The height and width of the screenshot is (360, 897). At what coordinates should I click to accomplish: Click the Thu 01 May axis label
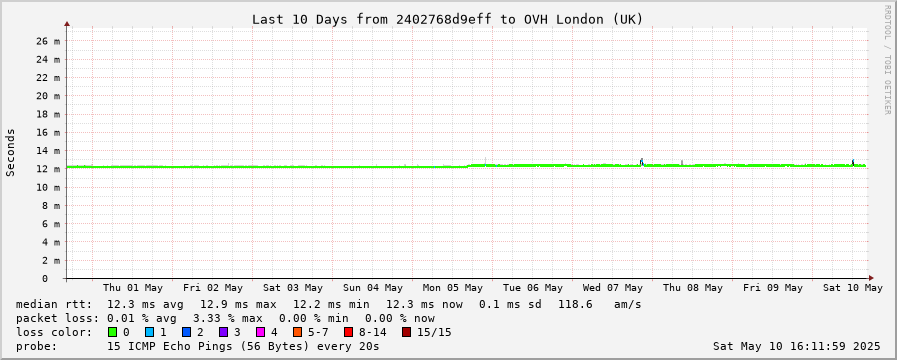click(x=133, y=288)
